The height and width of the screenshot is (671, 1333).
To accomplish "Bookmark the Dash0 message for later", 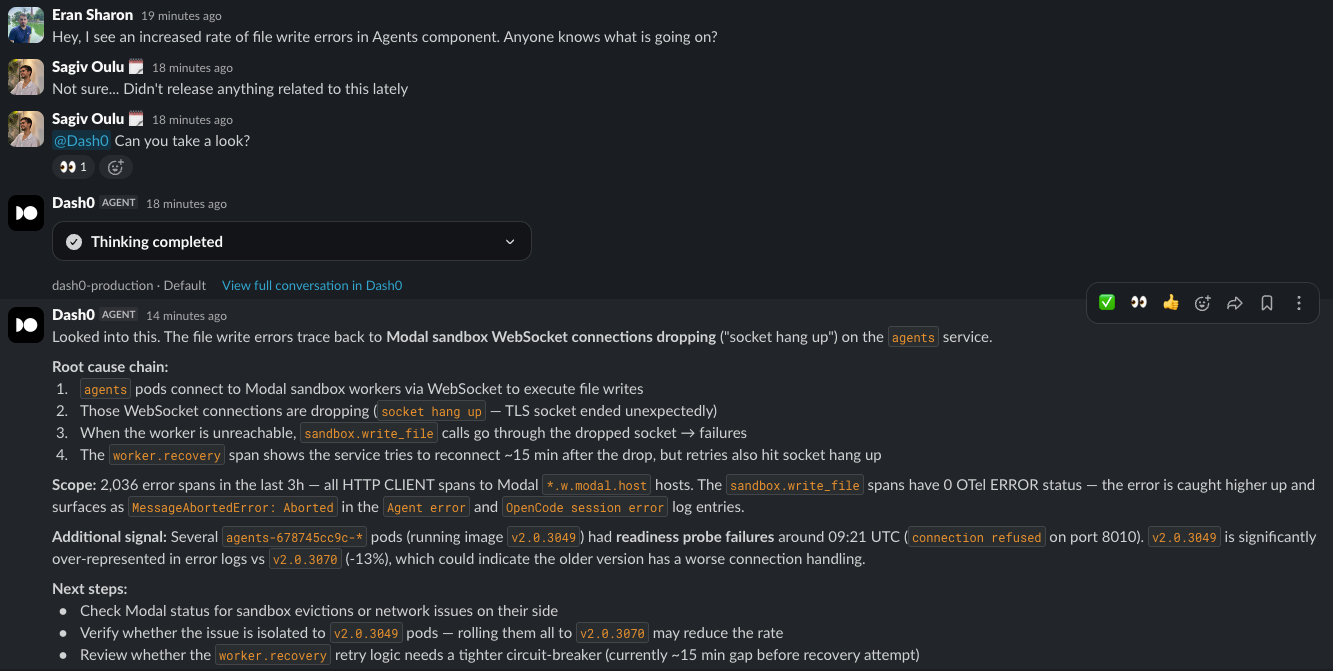I will (x=1267, y=303).
